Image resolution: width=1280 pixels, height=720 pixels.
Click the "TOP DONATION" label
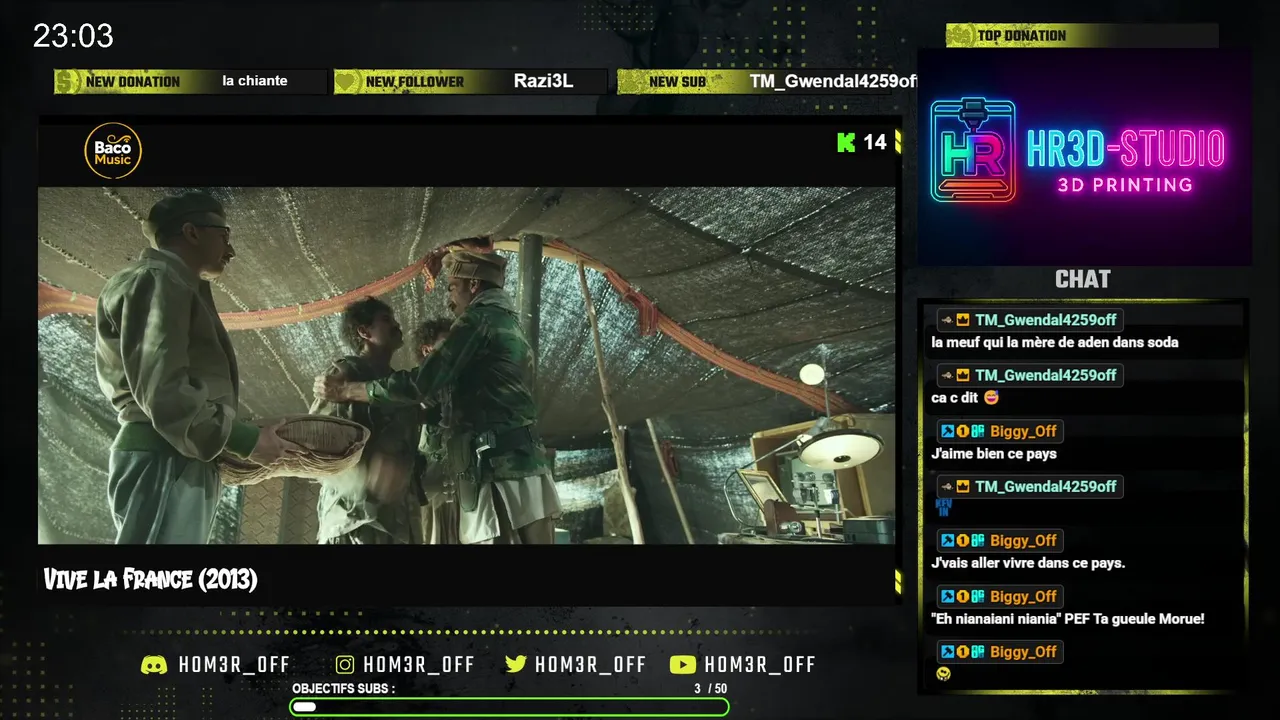1022,36
